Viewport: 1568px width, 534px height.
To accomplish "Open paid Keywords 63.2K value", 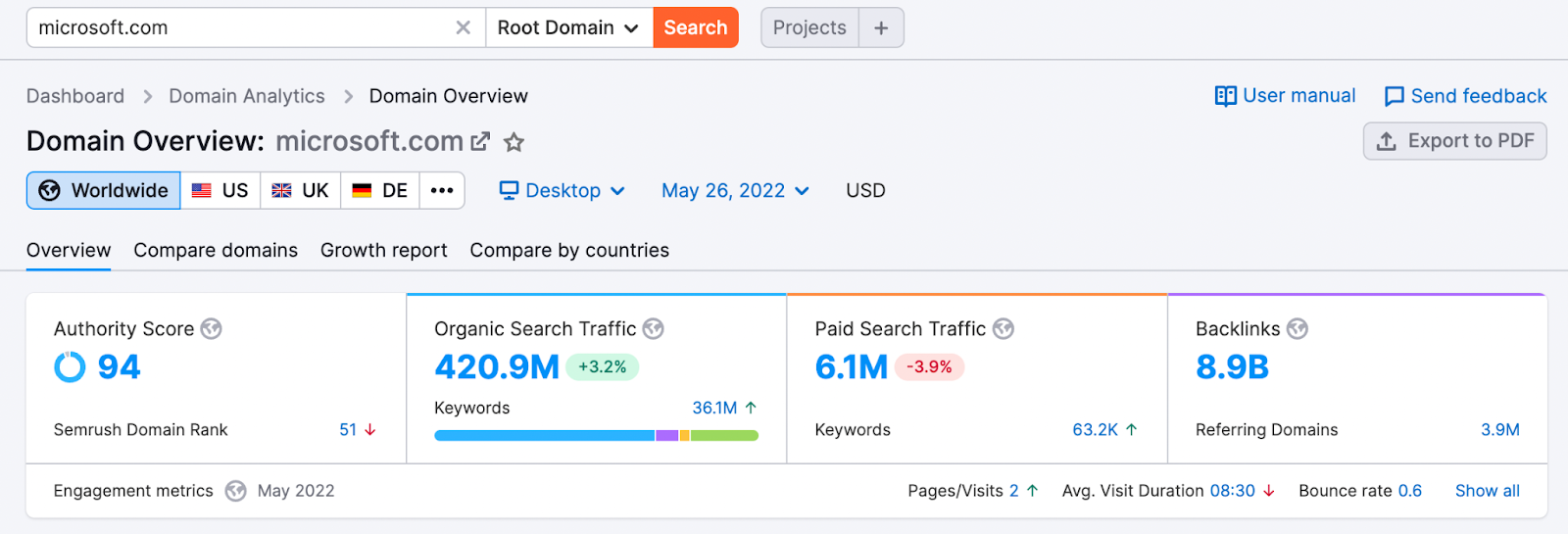I will tap(1096, 429).
